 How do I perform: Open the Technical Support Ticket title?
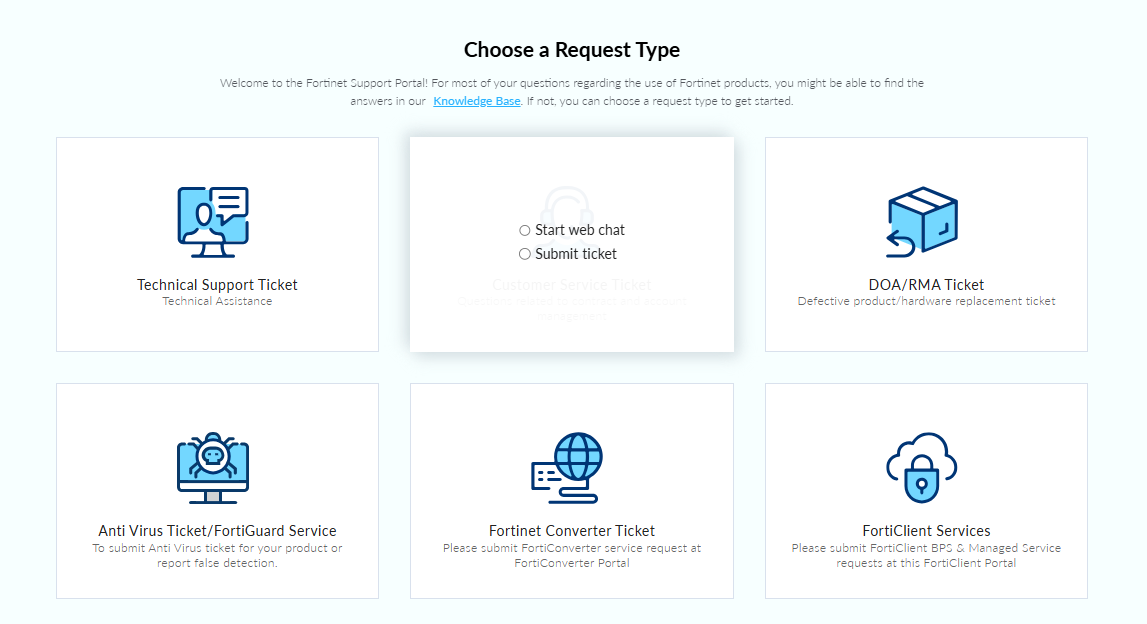pyautogui.click(x=217, y=285)
